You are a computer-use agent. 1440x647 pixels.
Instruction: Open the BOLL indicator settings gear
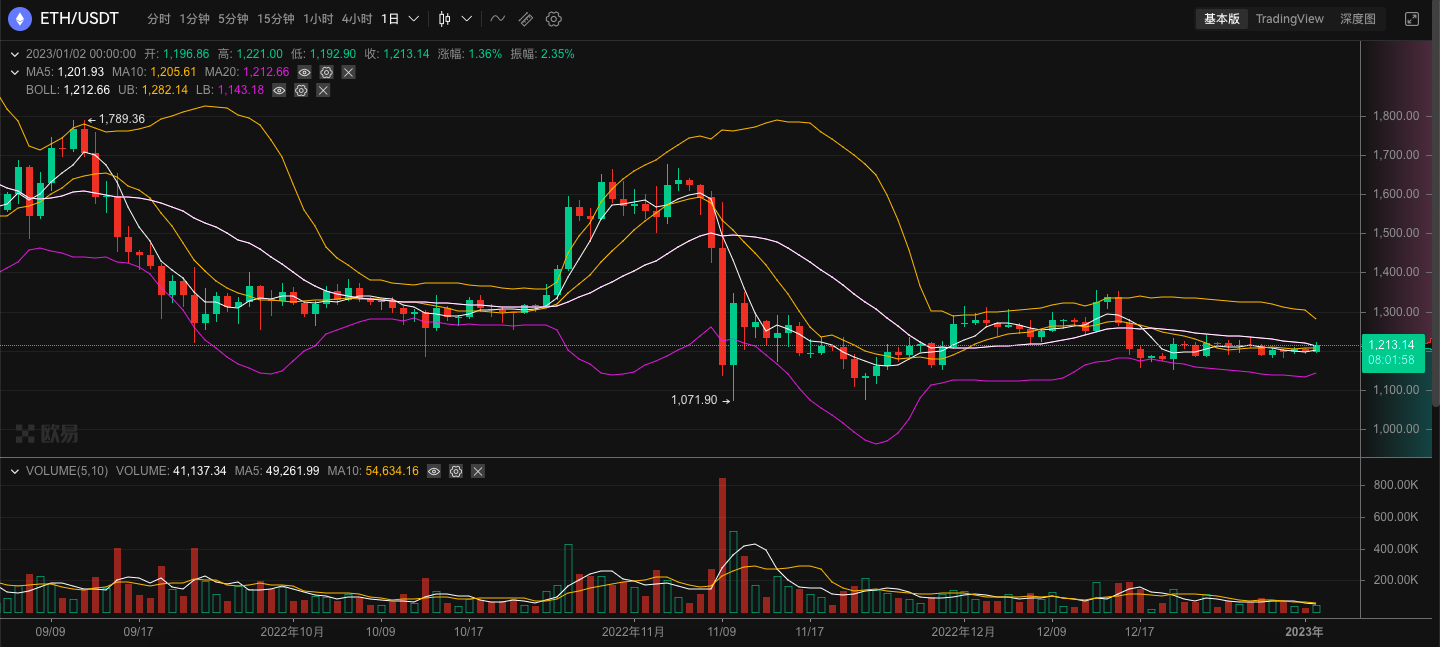[301, 90]
